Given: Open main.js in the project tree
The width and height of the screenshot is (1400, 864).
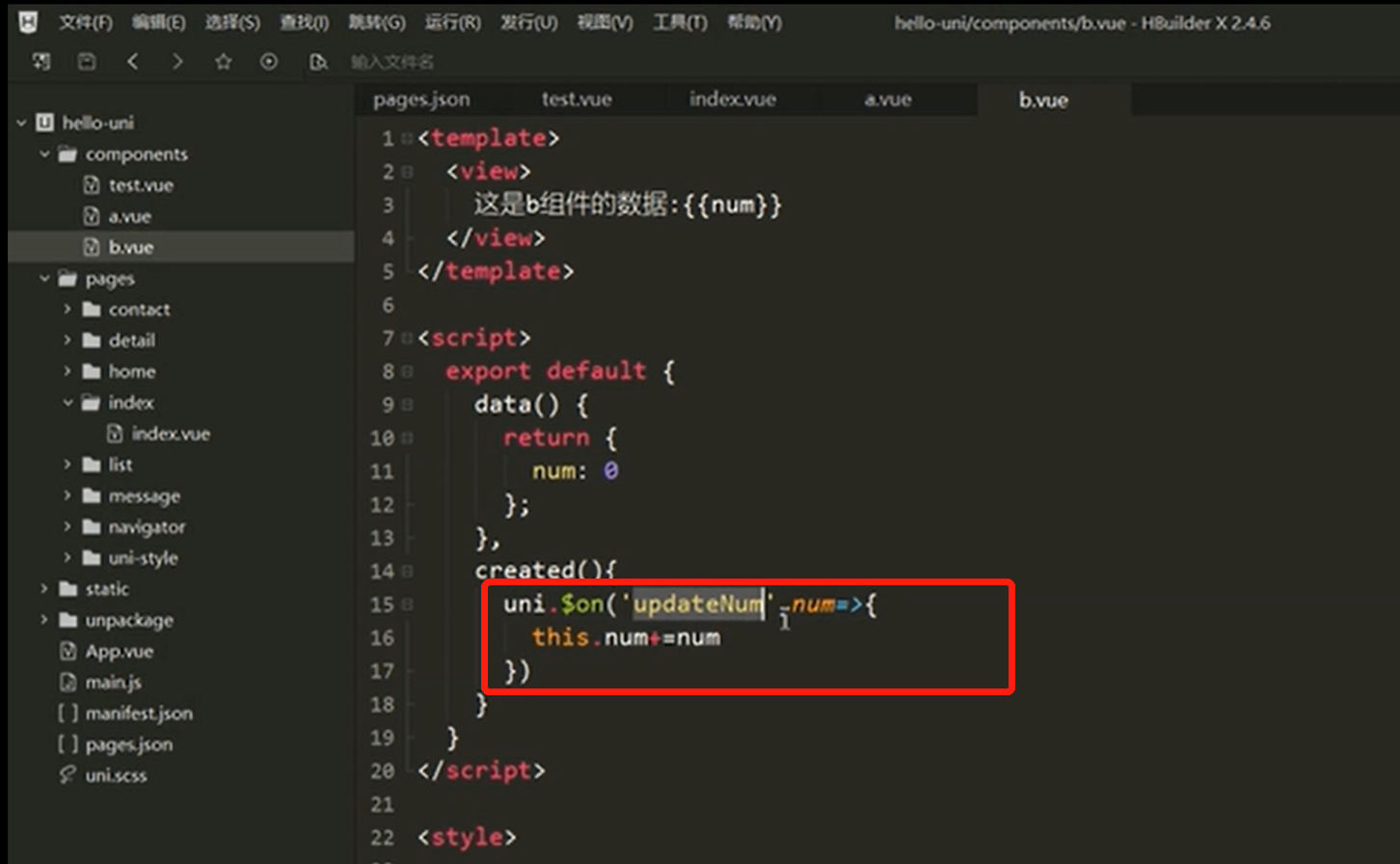Looking at the screenshot, I should (x=113, y=682).
